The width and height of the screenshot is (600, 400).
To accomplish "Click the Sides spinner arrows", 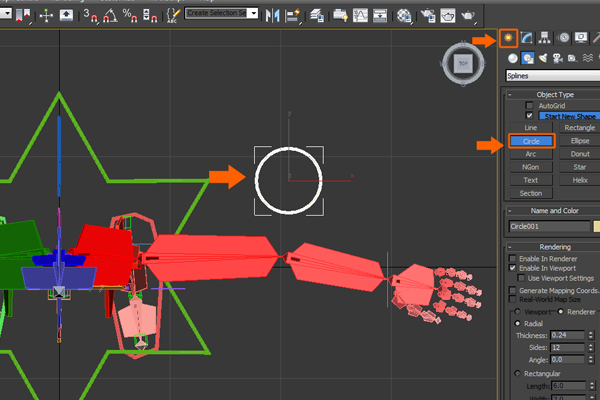I will (591, 348).
